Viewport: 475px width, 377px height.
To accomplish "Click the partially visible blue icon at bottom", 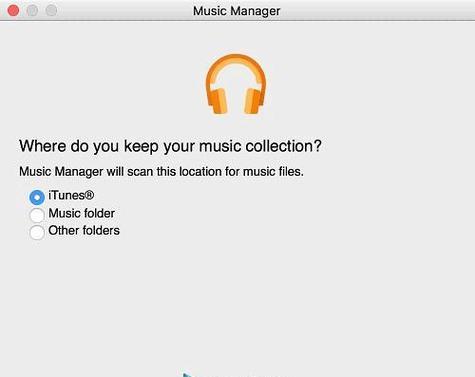I will 188,375.
